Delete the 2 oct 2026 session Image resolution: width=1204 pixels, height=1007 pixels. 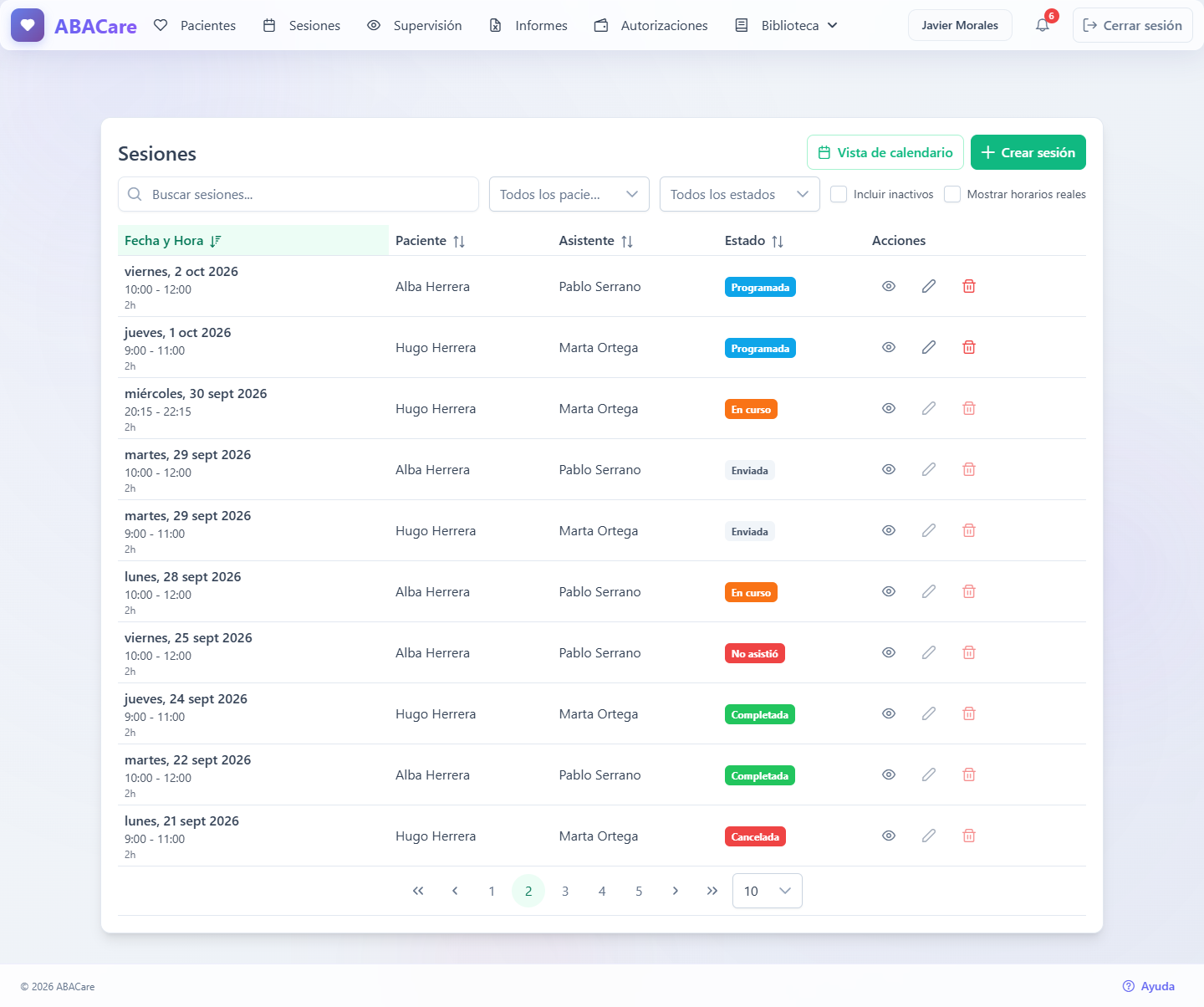969,286
